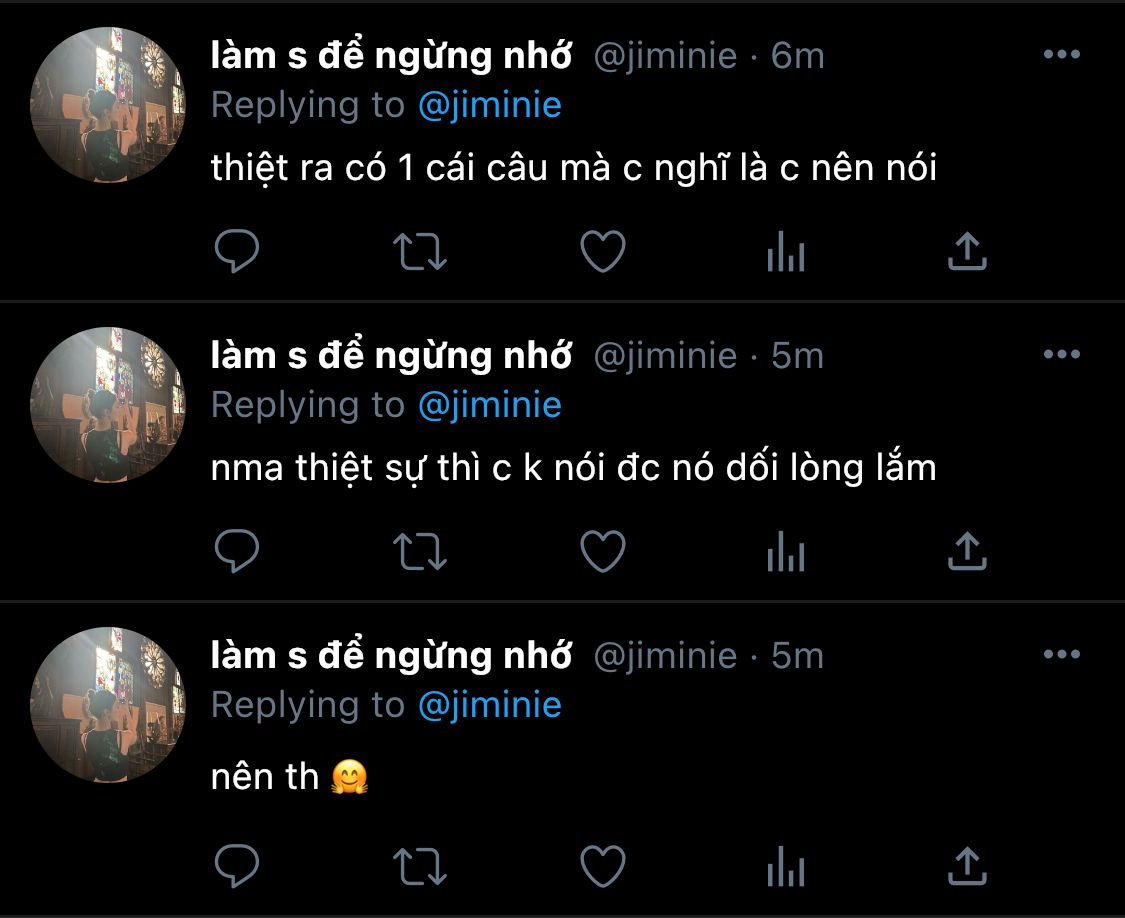Open more options on the 6m tweet

1061,55
